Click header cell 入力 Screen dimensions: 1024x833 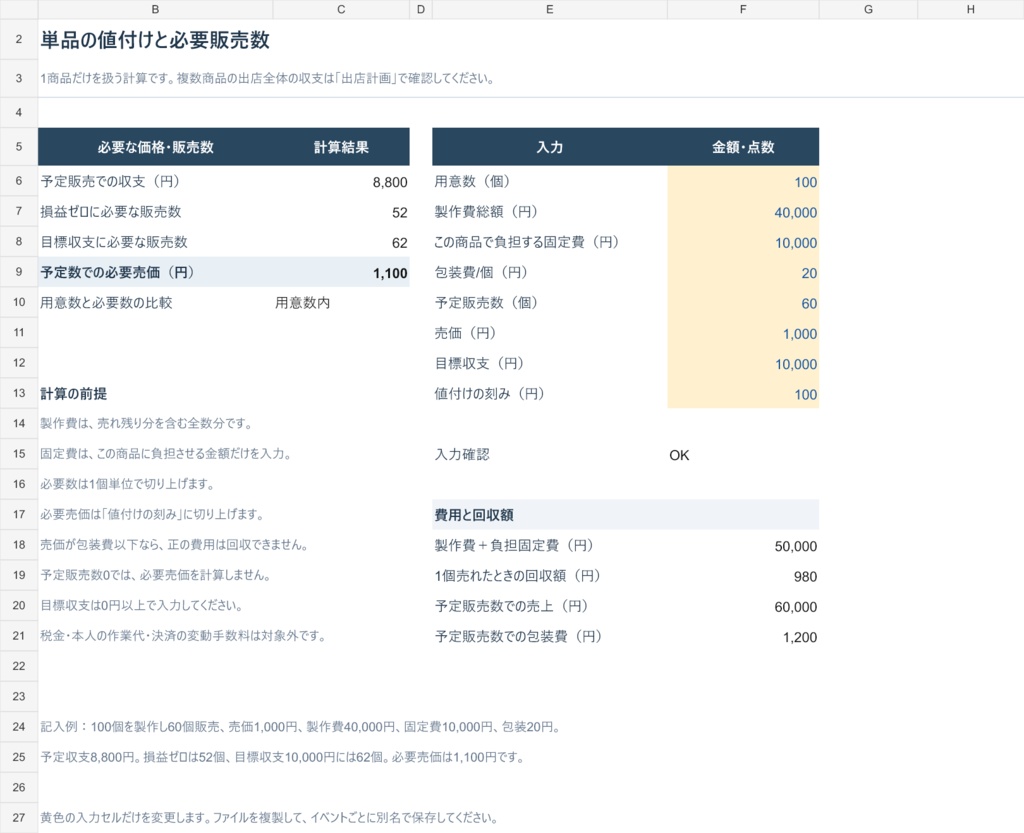click(549, 147)
